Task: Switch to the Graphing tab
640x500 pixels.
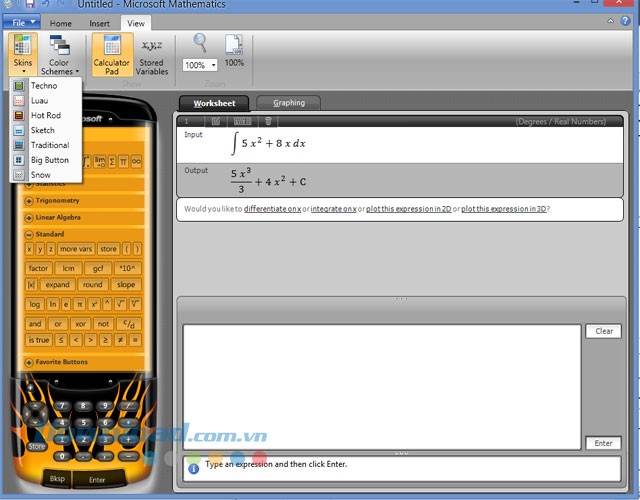Action: [x=288, y=102]
